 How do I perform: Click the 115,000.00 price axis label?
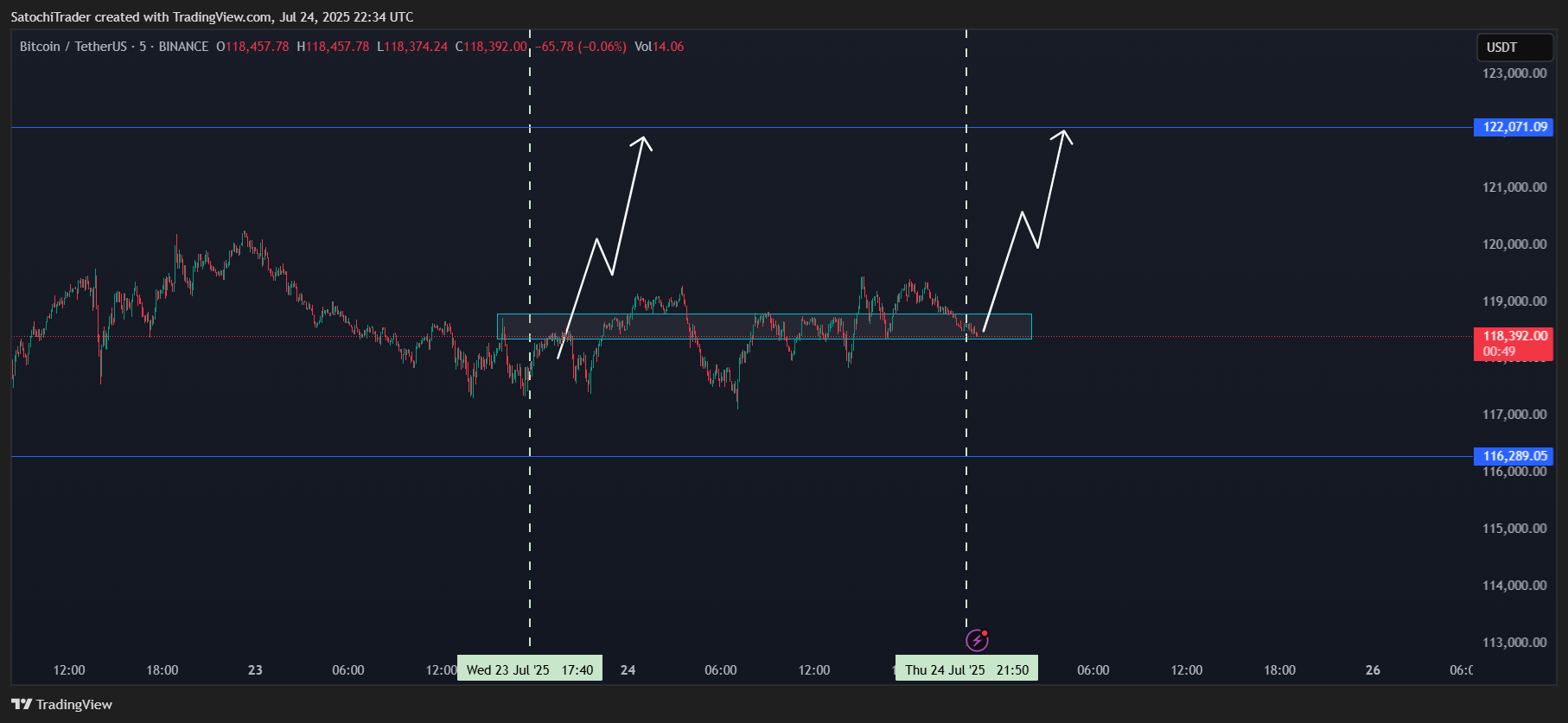pos(1514,529)
